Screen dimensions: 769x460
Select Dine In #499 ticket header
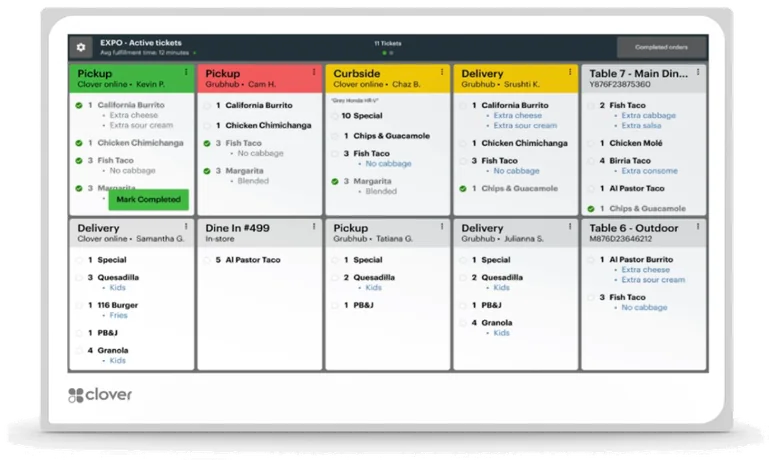coord(259,233)
